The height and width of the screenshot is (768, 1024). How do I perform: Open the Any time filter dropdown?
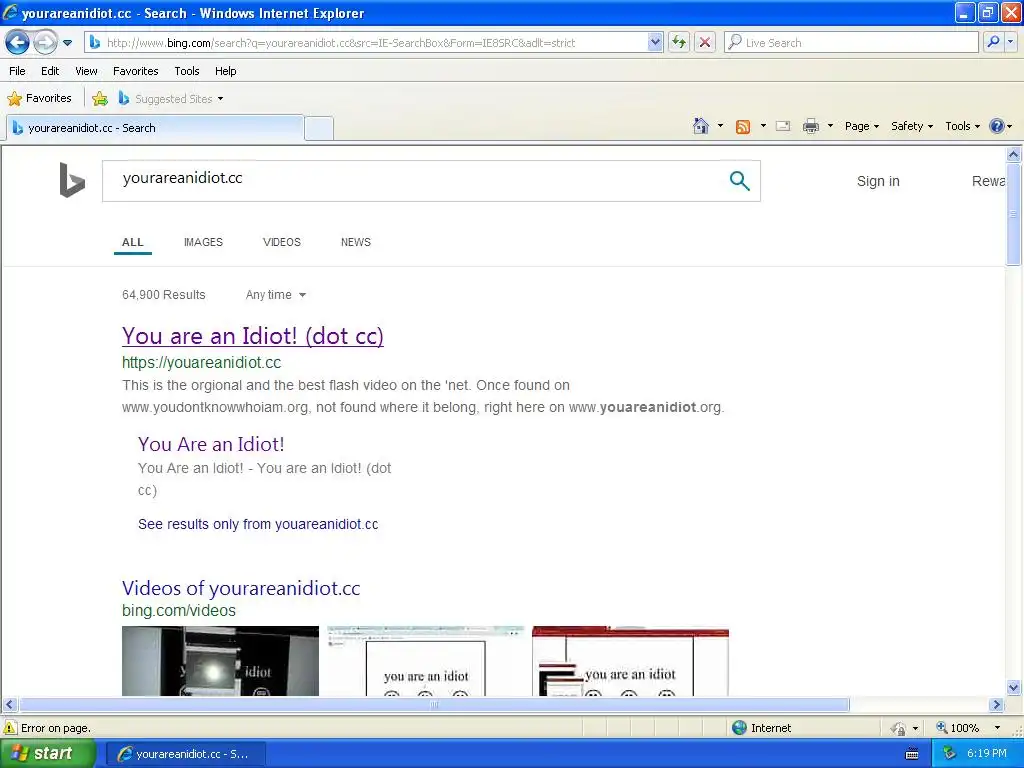(276, 295)
